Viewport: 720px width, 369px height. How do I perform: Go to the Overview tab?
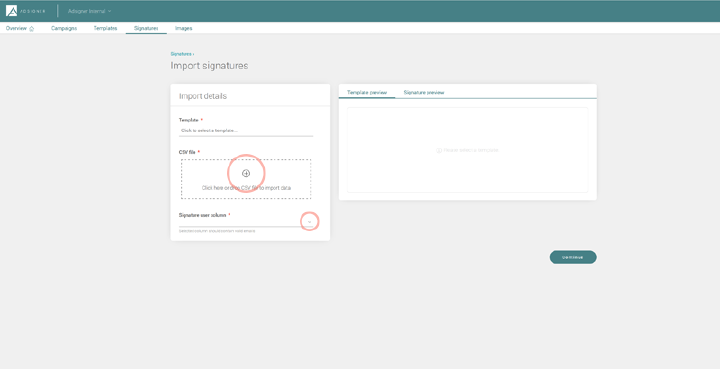point(16,28)
